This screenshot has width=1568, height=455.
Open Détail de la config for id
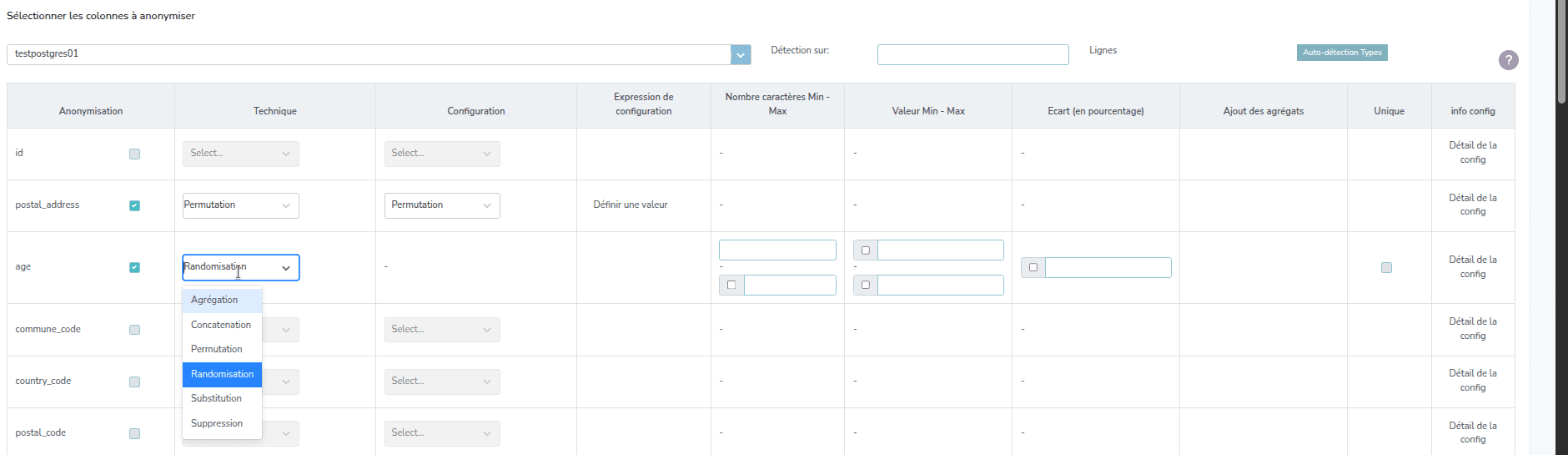tap(1472, 152)
